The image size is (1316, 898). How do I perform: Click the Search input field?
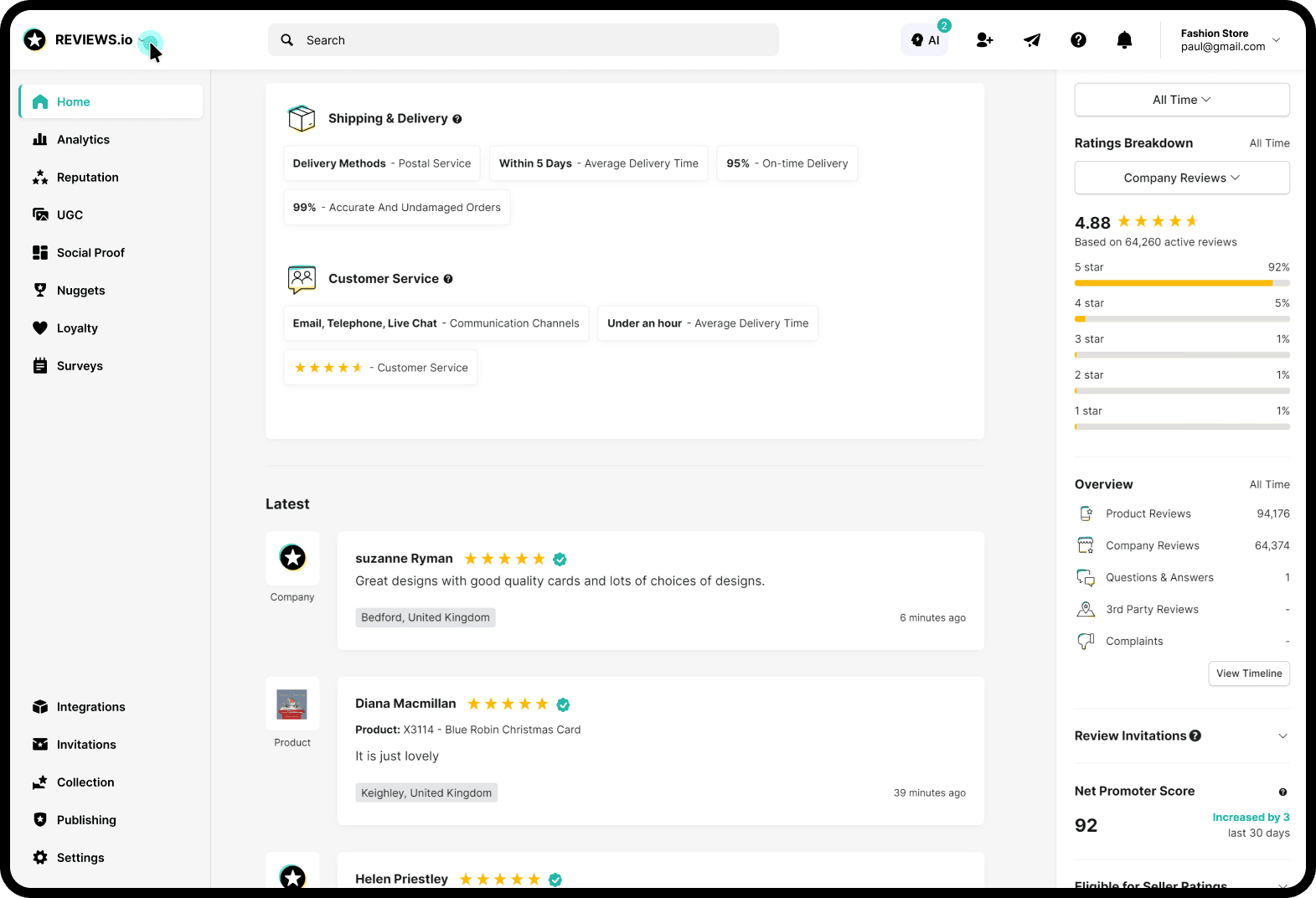point(524,40)
